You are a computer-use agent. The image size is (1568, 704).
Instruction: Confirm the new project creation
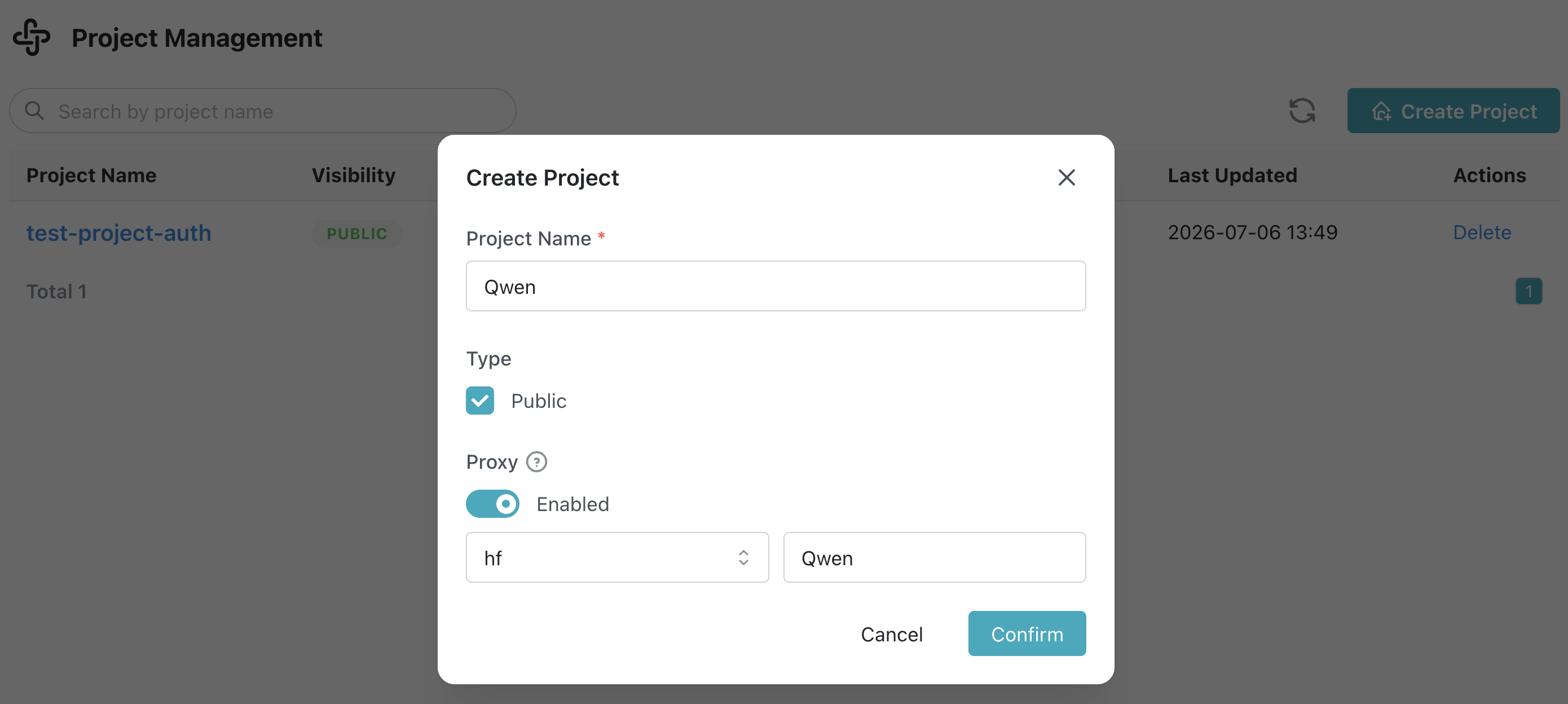1027,633
